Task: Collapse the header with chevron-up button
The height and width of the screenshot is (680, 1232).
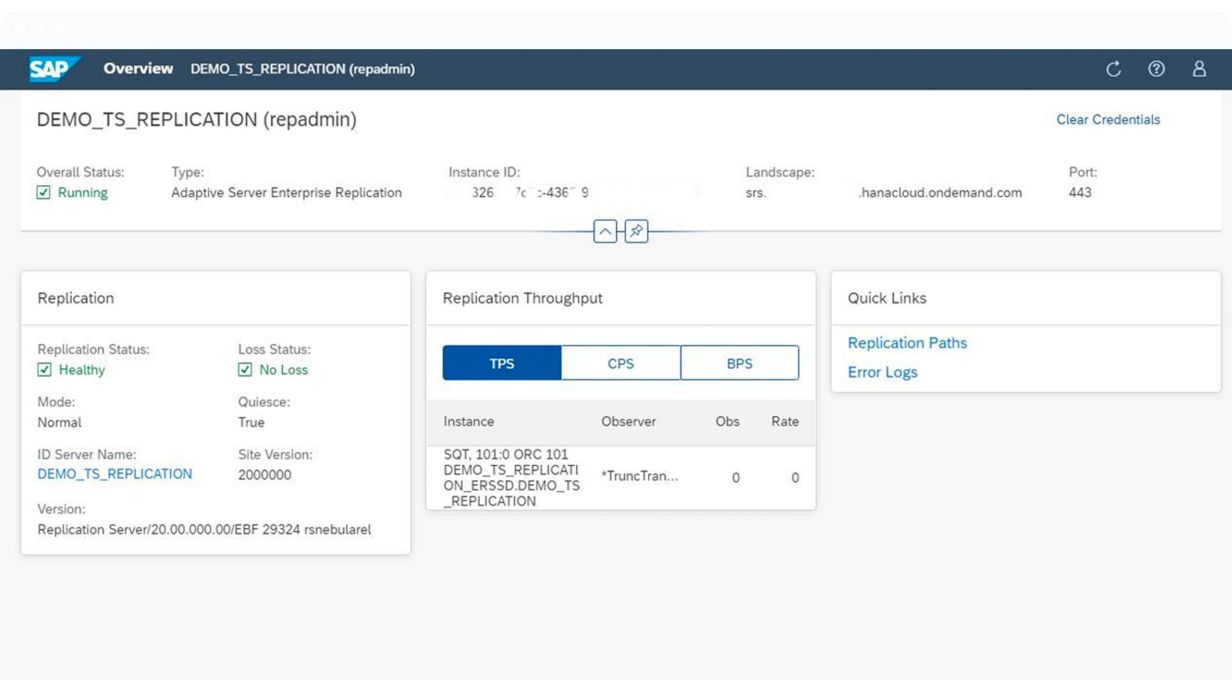Action: tap(605, 232)
